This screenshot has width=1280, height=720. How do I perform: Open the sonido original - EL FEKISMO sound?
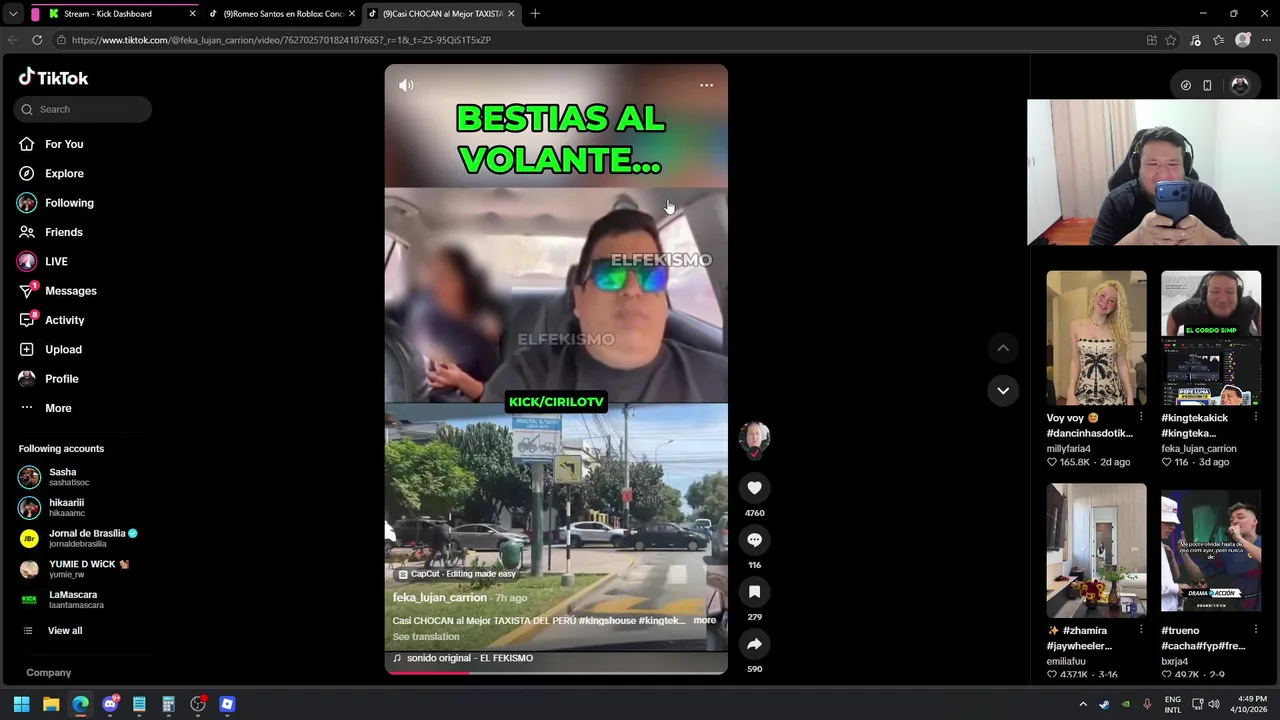click(x=463, y=658)
